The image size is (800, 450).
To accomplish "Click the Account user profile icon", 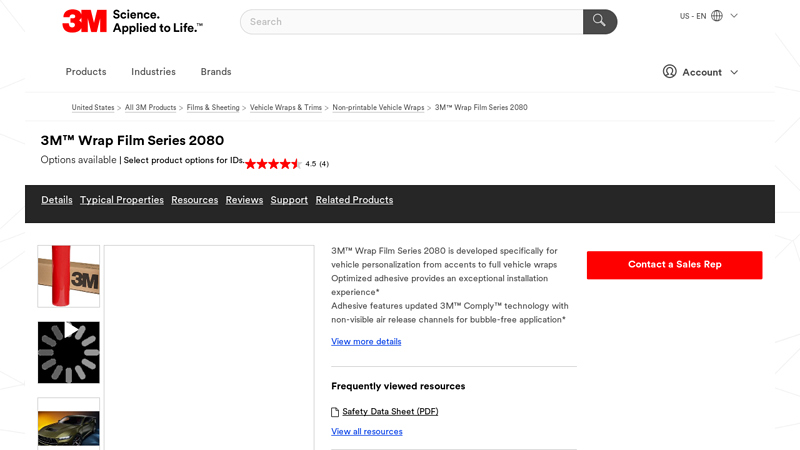I will coord(669,71).
